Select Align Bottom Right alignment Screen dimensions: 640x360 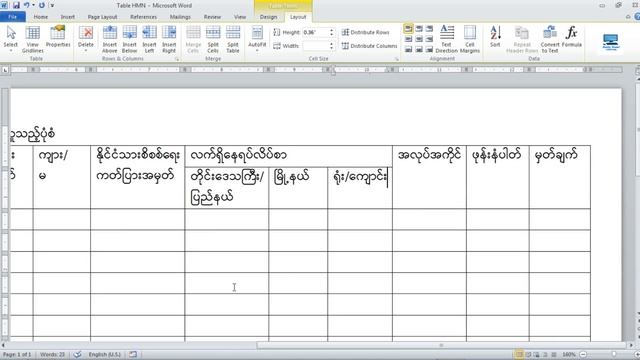(429, 50)
